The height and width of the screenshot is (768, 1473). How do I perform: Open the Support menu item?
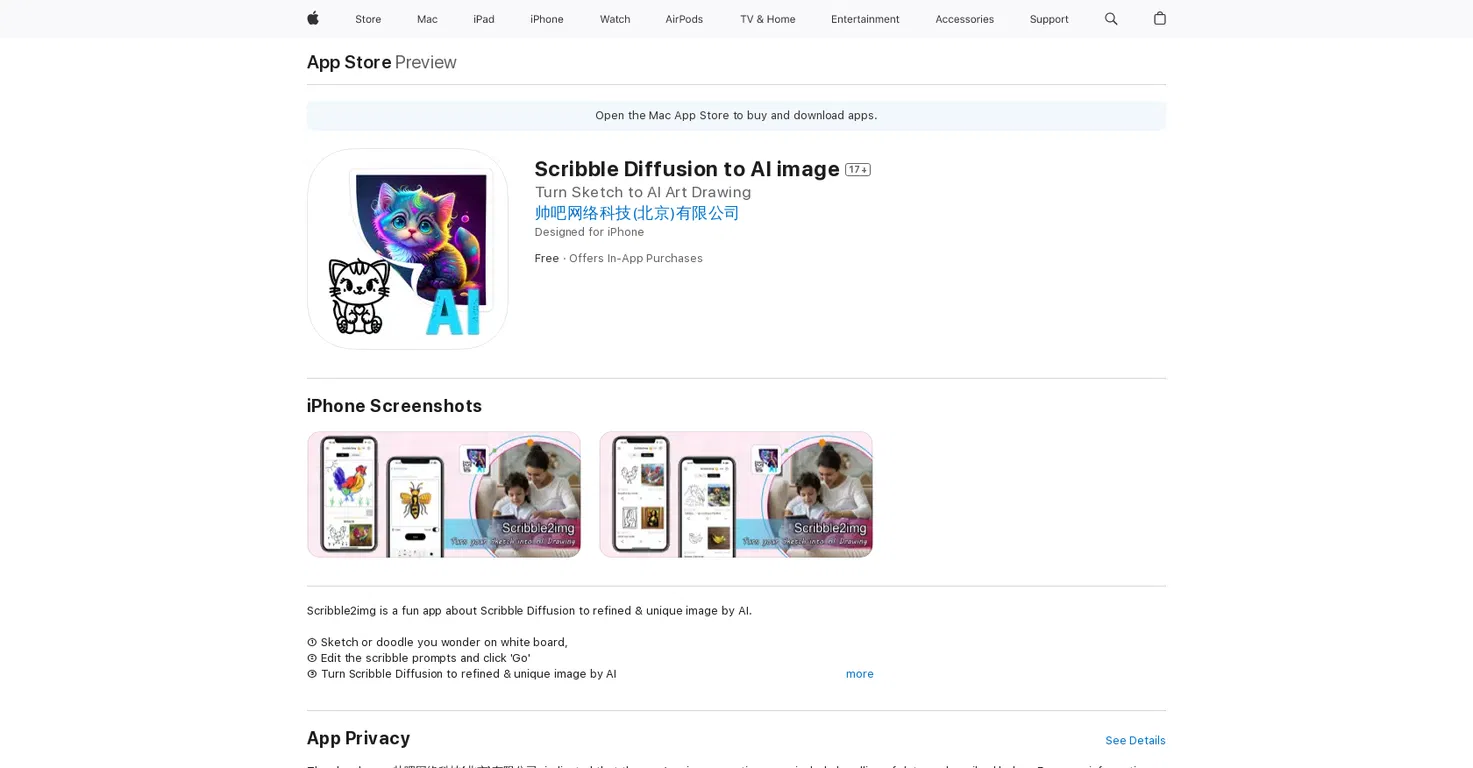click(x=1049, y=19)
